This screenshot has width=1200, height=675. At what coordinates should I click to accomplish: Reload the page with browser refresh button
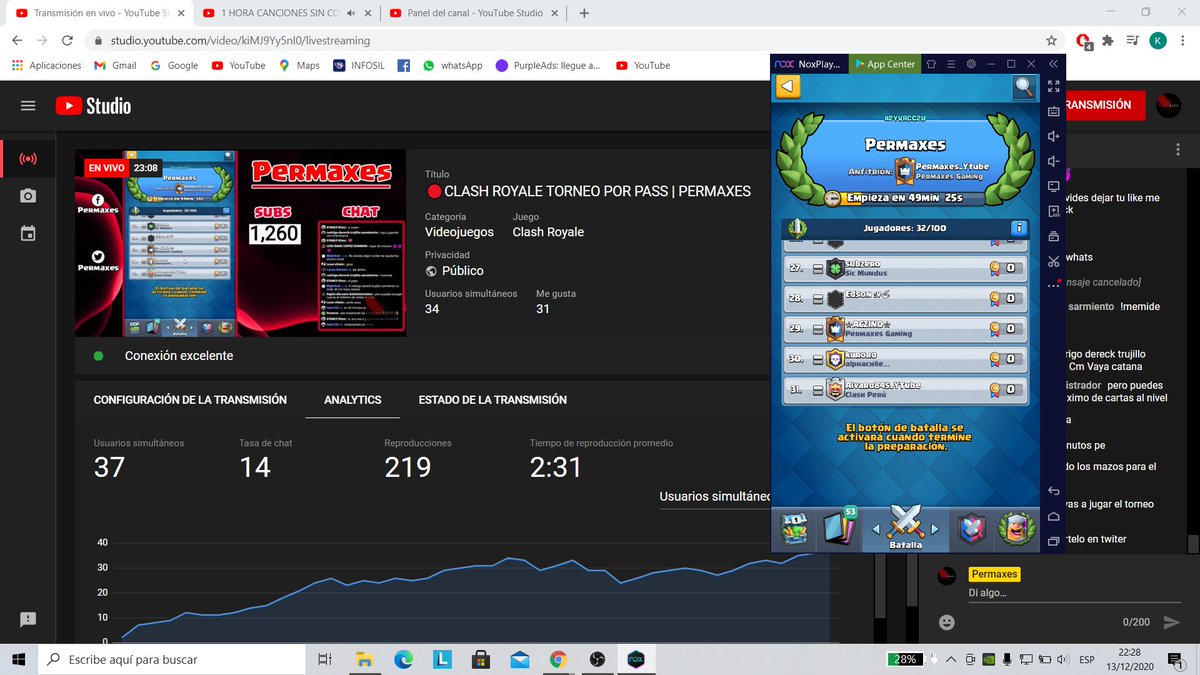click(x=67, y=41)
